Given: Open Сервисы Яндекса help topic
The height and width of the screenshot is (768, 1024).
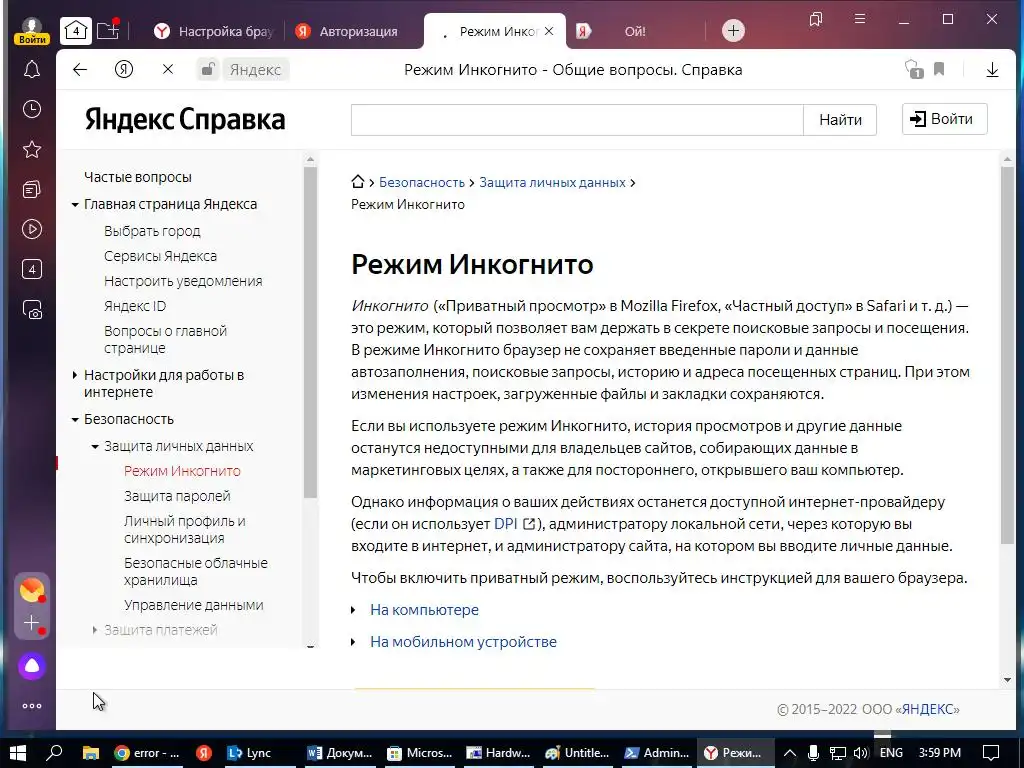Looking at the screenshot, I should 160,256.
